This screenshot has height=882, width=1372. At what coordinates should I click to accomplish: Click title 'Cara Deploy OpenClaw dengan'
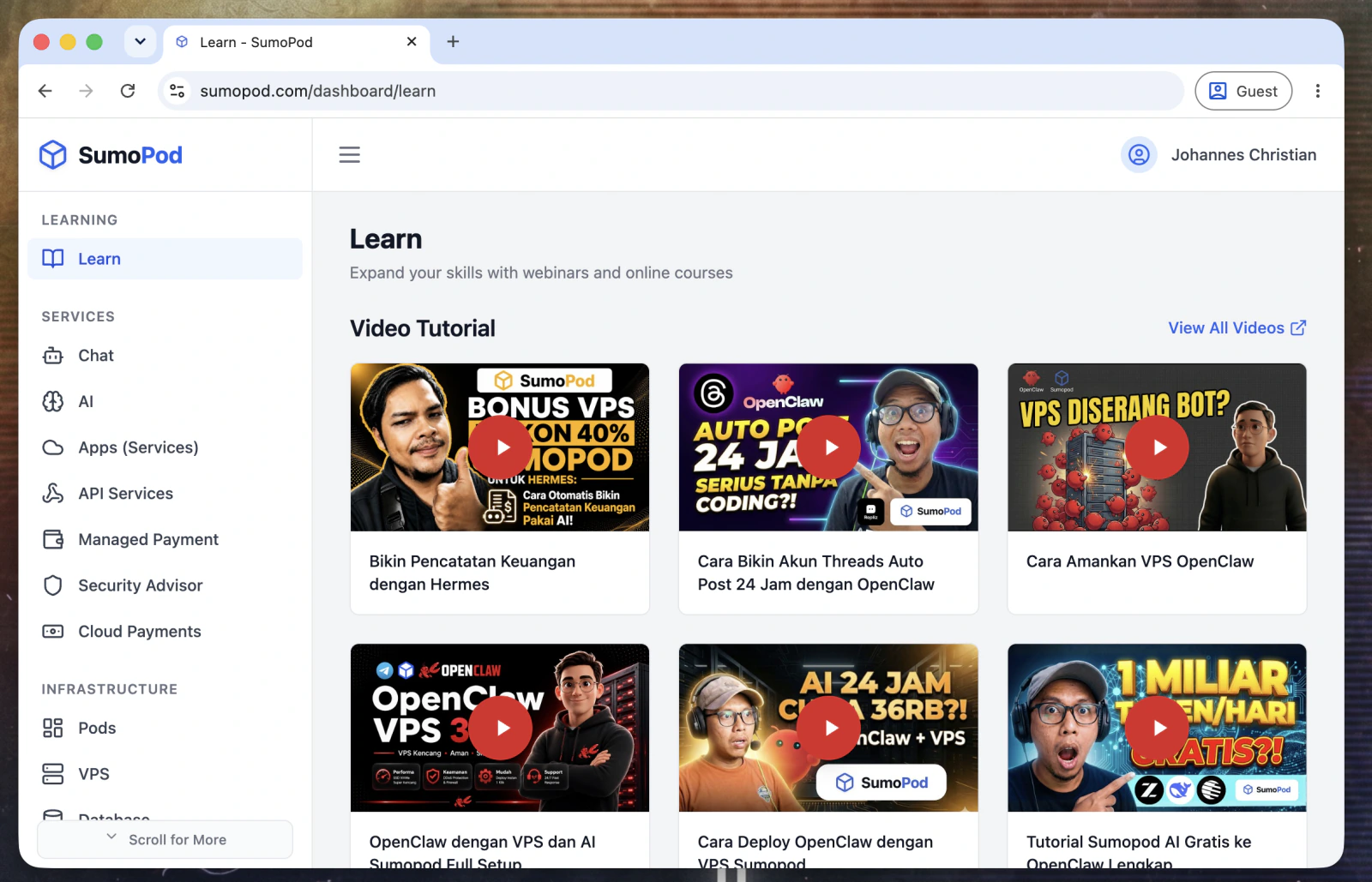[815, 852]
